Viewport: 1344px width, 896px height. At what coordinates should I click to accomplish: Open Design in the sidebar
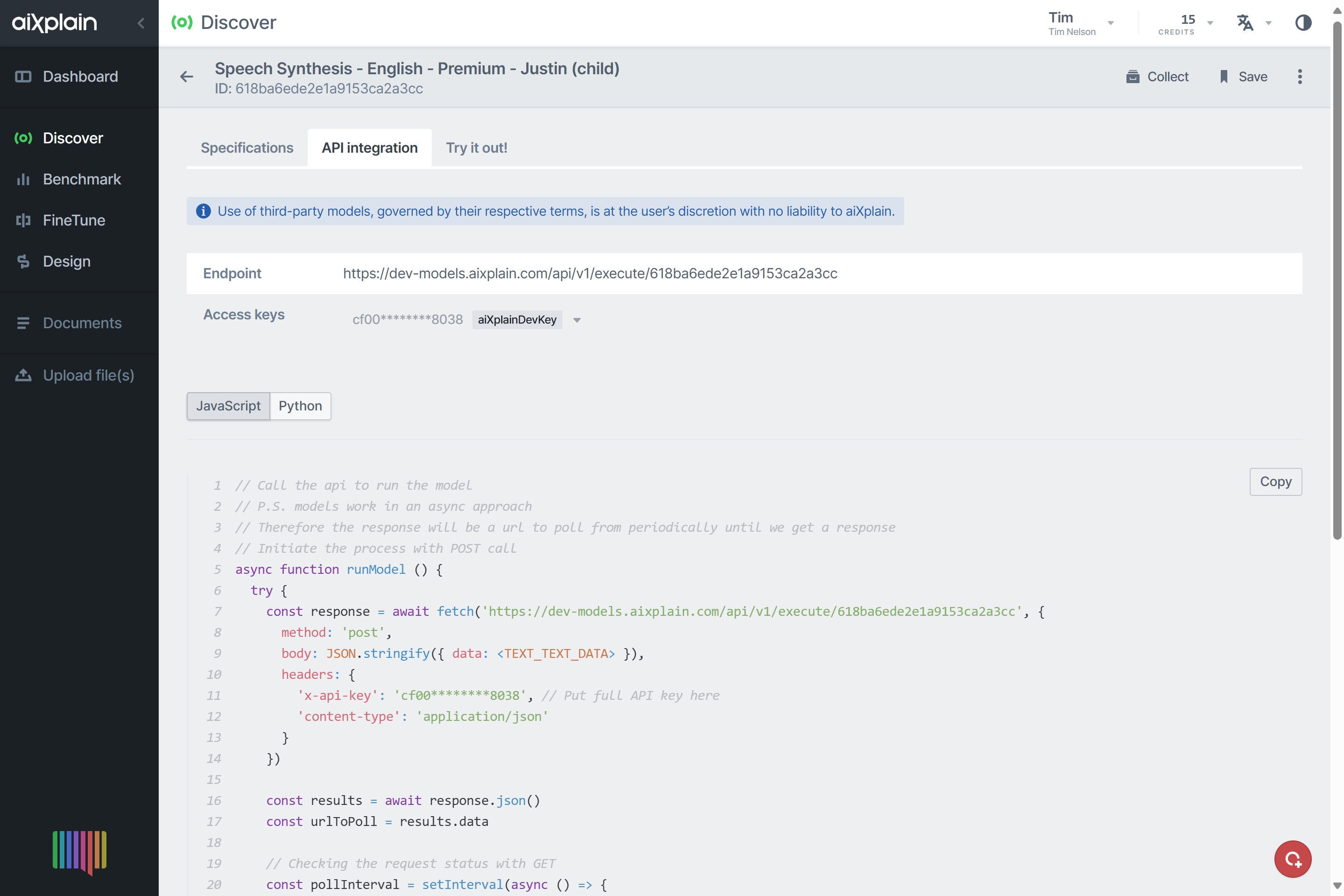(66, 261)
